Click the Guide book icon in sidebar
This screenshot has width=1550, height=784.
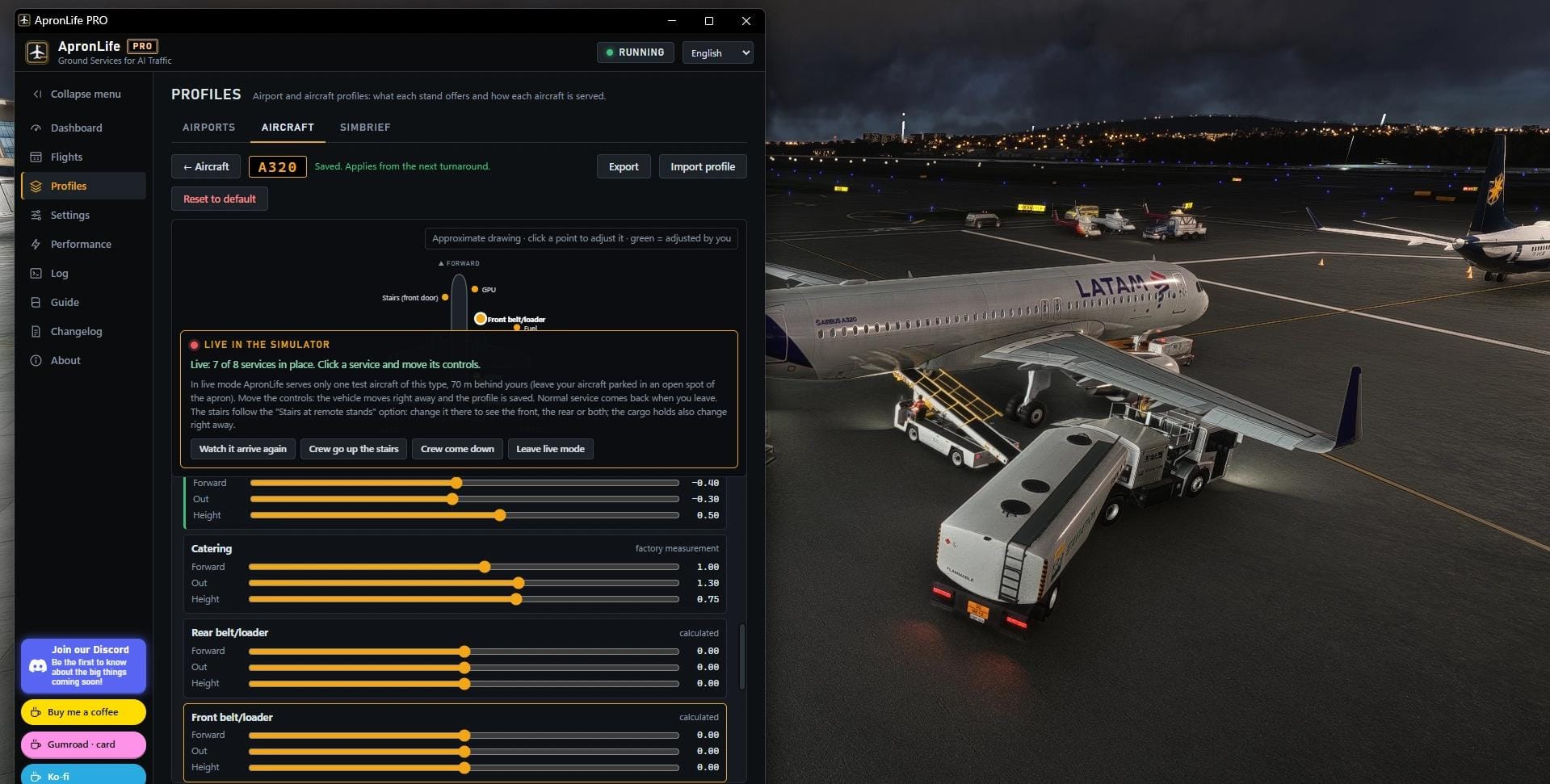pos(36,302)
